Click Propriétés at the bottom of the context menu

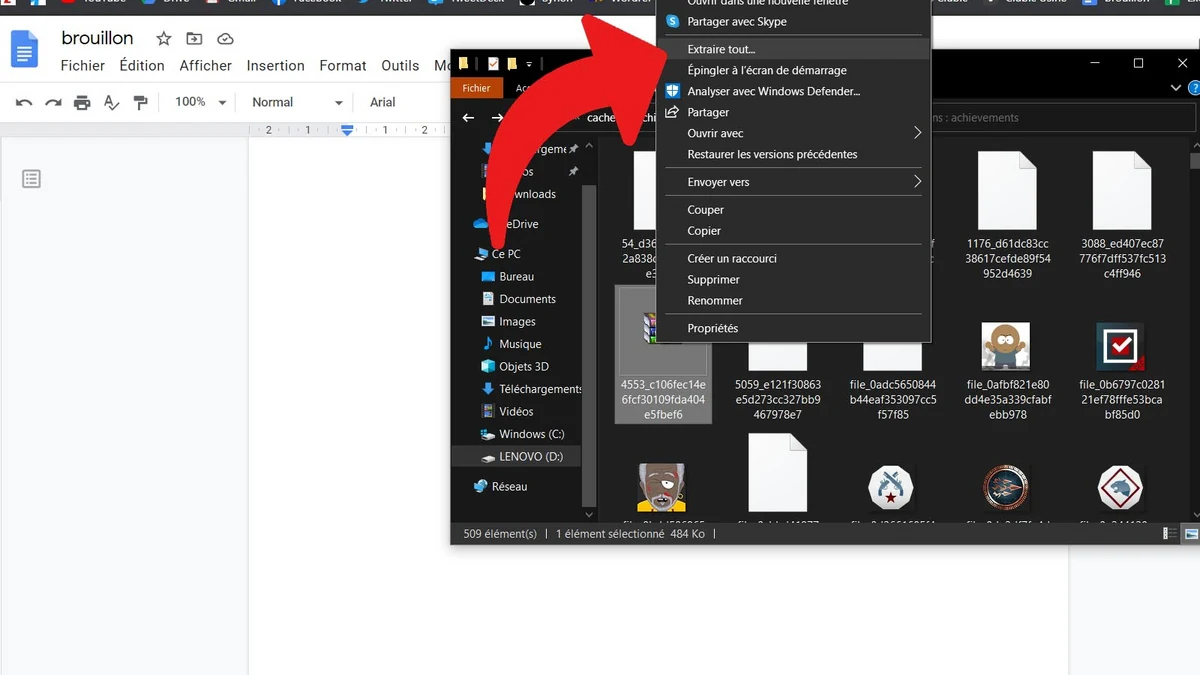coord(714,328)
